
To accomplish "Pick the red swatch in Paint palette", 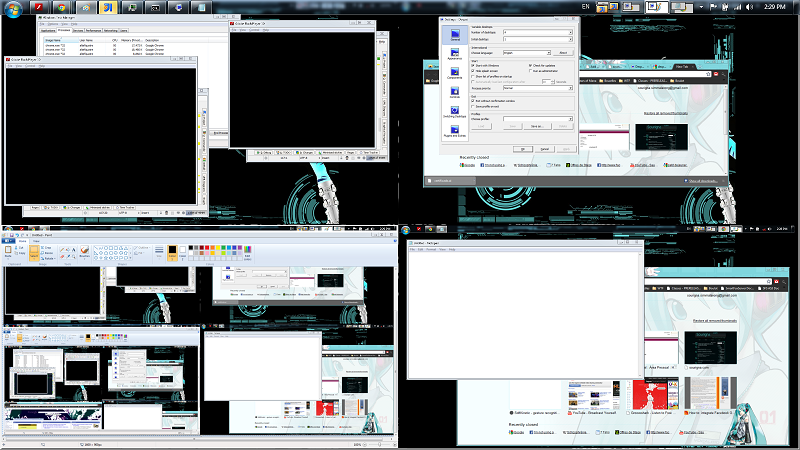I will coord(207,247).
